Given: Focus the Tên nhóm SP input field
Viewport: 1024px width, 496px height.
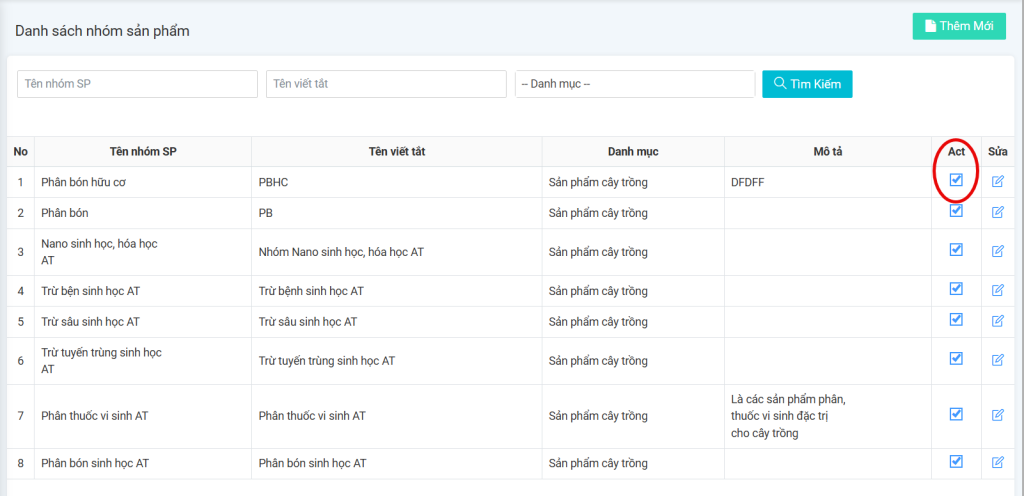Looking at the screenshot, I should tap(137, 84).
